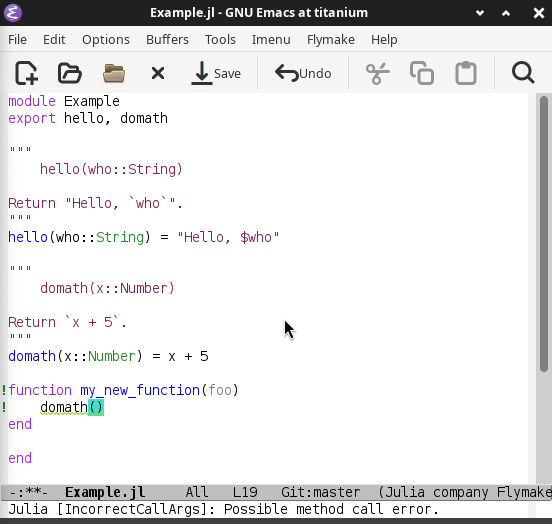Expand the Options menu
Screen dimensions: 552x524
pyautogui.click(x=106, y=39)
